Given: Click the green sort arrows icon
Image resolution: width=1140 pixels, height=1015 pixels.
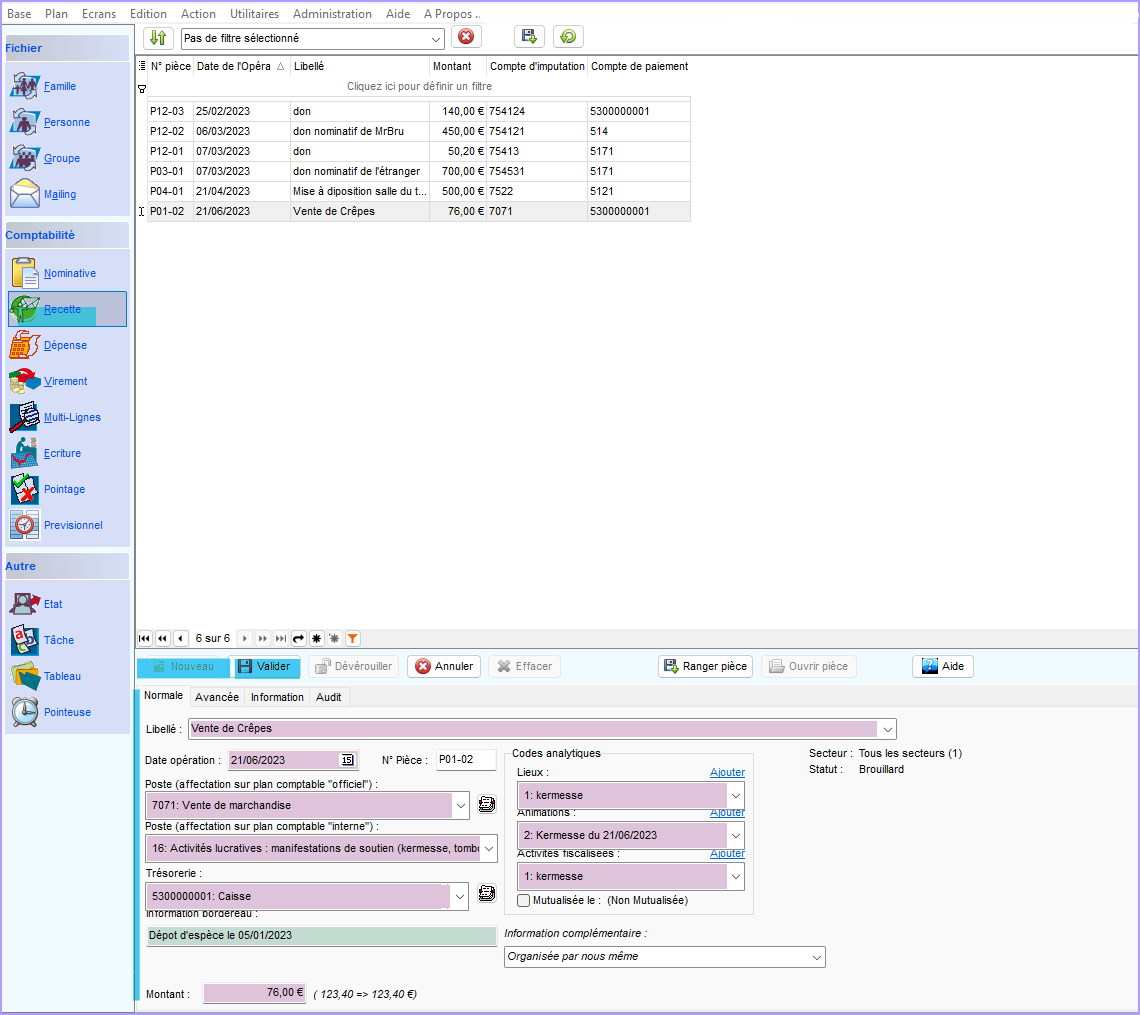Looking at the screenshot, I should [x=158, y=38].
